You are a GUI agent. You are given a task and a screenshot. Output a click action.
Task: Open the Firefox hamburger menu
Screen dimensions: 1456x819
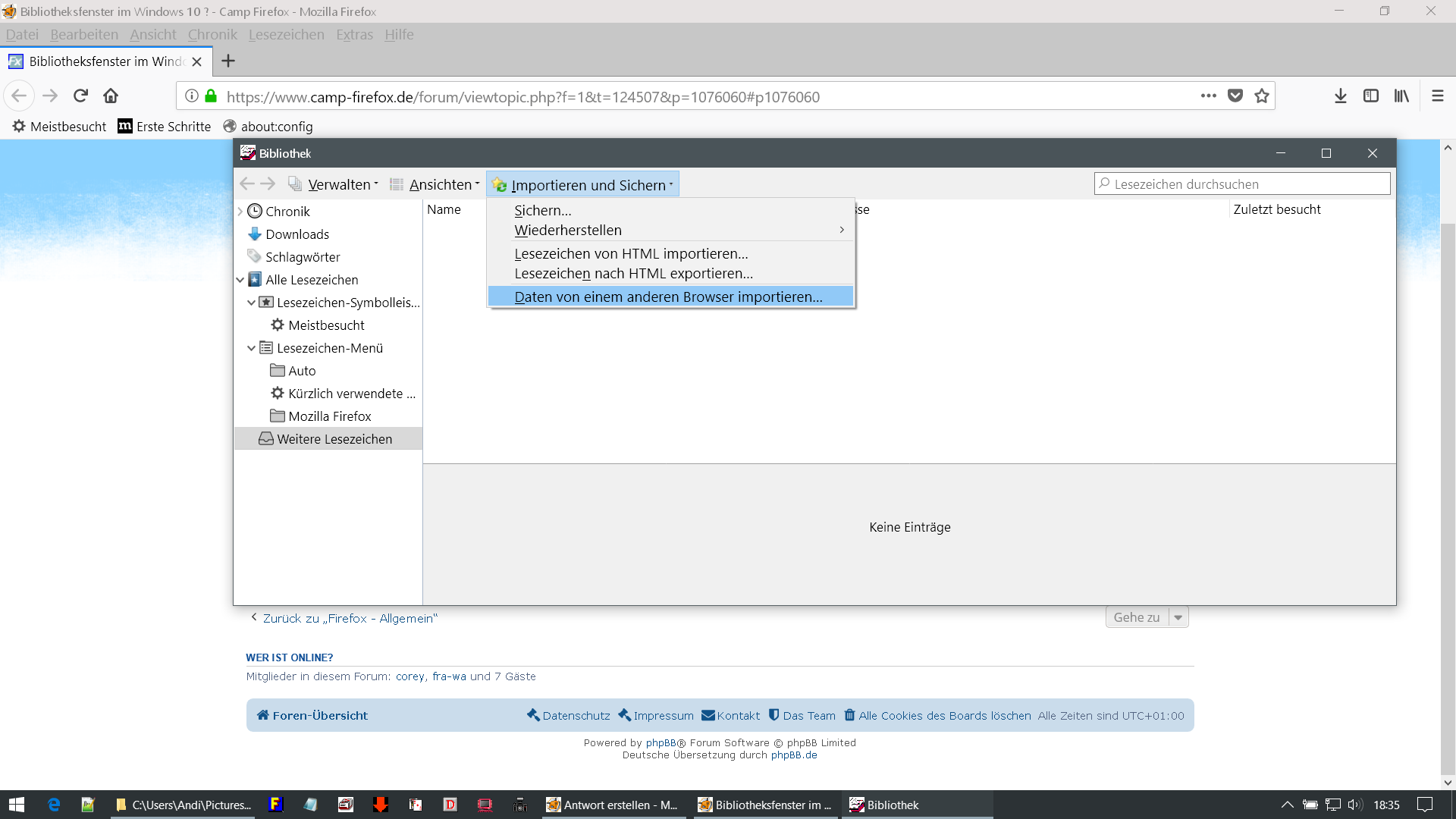pyautogui.click(x=1437, y=96)
